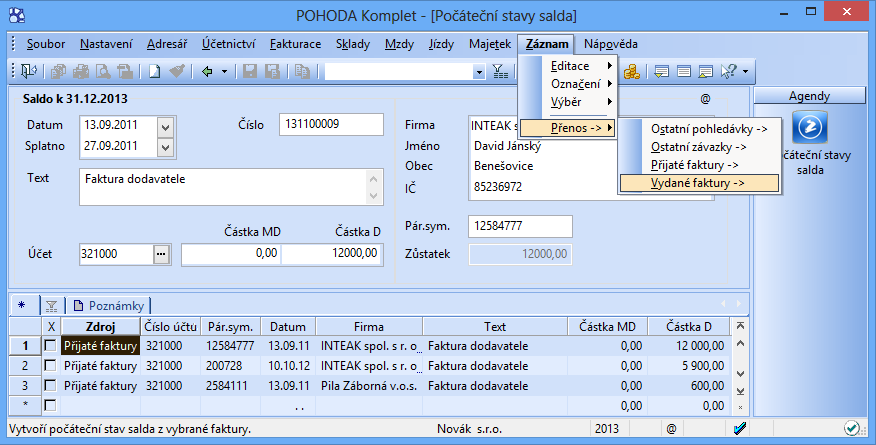Click the context help cursor question icon
Image resolution: width=876 pixels, height=445 pixels.
point(729,71)
